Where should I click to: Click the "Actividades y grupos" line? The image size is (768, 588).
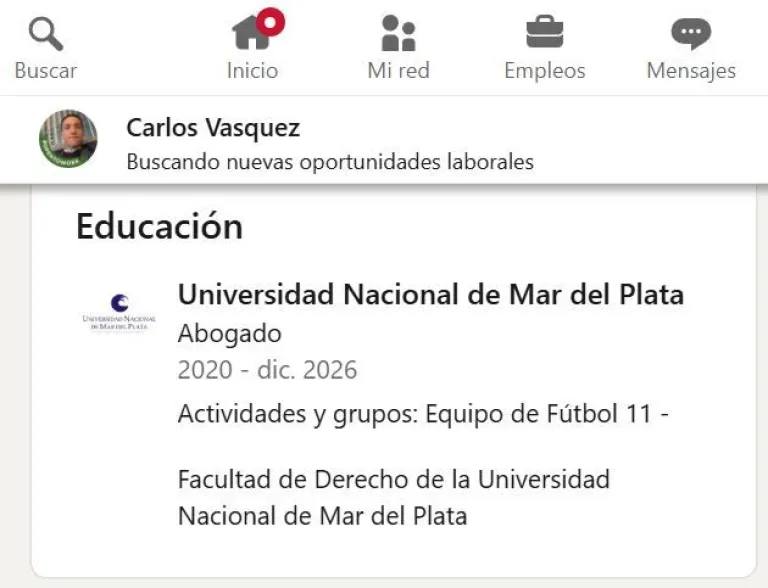pos(422,413)
